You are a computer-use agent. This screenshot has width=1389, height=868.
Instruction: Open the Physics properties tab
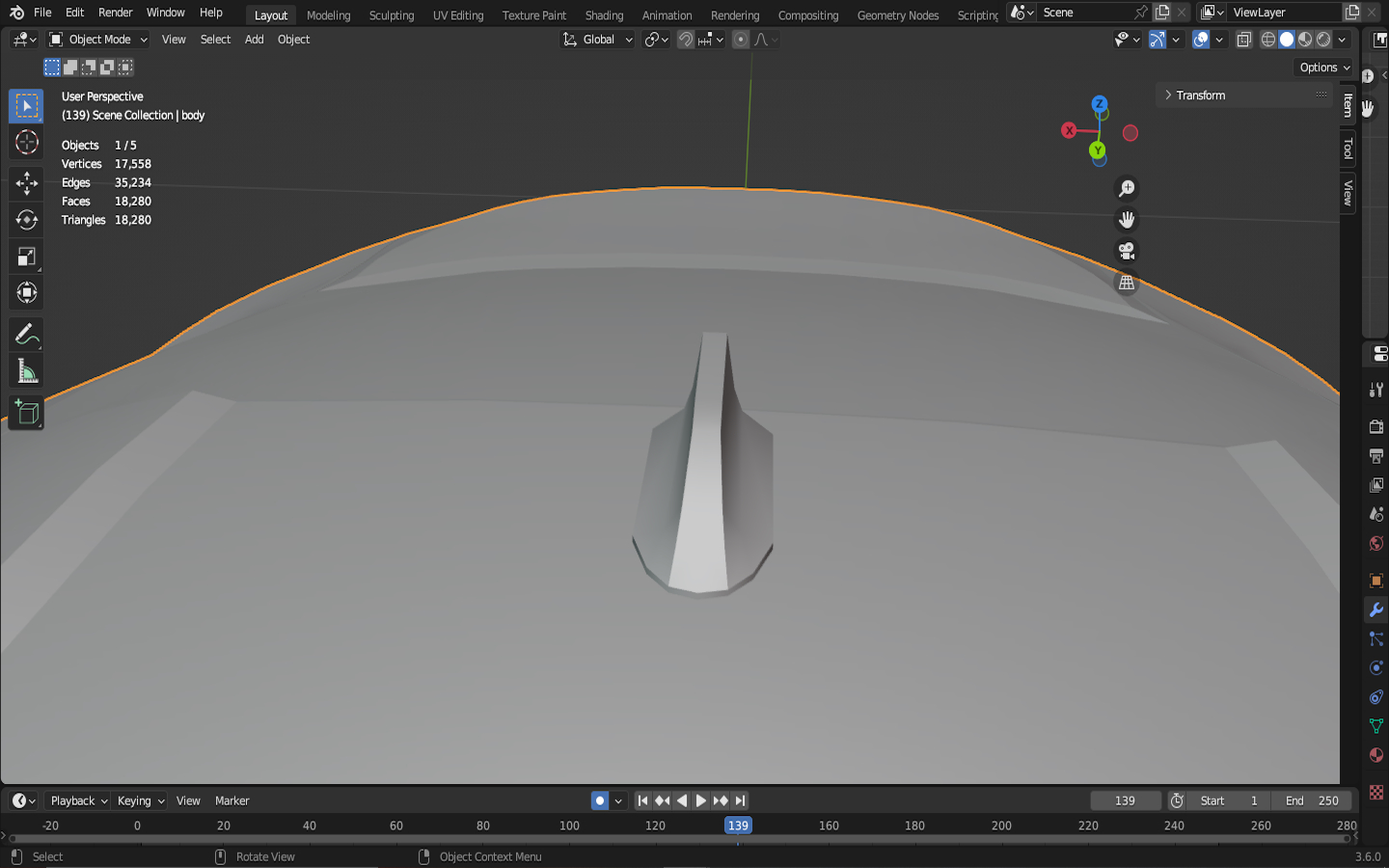pos(1376,667)
